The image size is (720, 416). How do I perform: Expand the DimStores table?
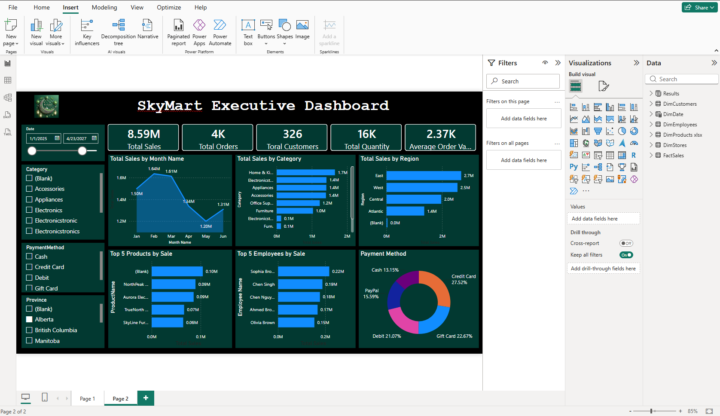pos(651,145)
